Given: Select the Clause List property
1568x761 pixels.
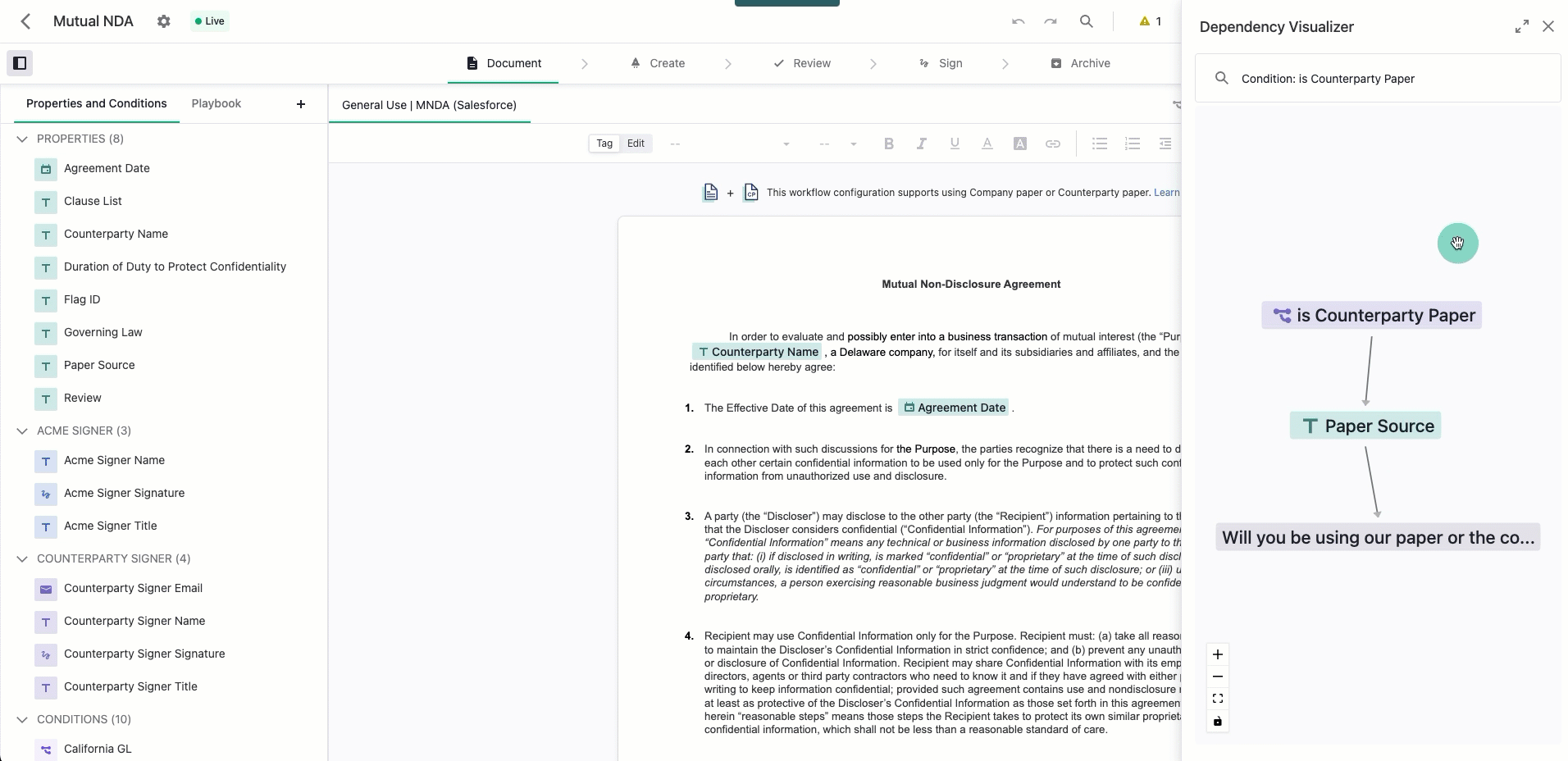Looking at the screenshot, I should (x=93, y=201).
